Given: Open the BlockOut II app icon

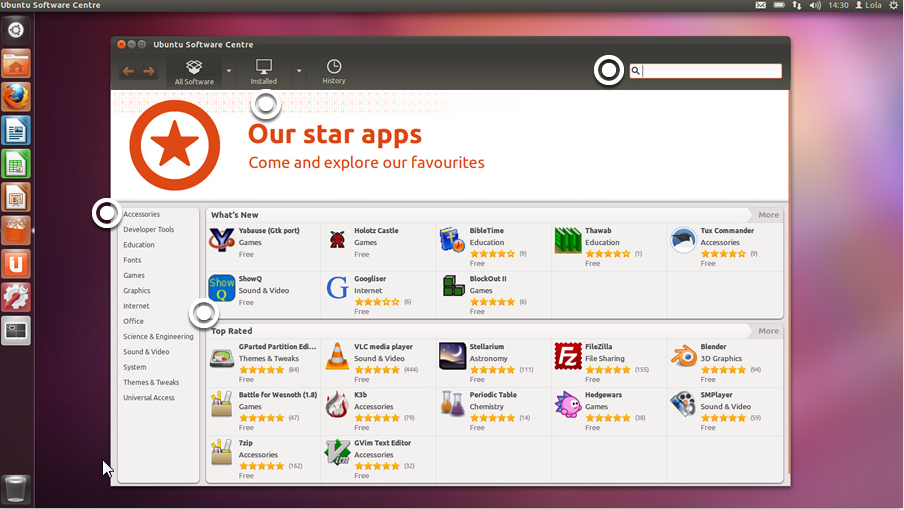Looking at the screenshot, I should coord(453,286).
